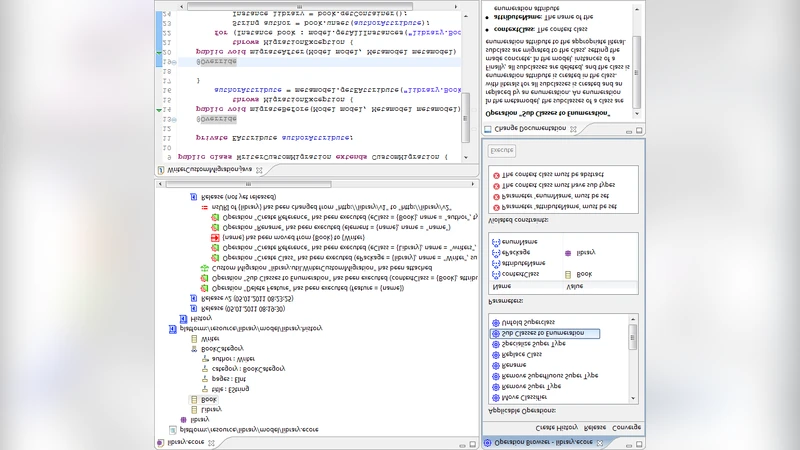Click the Custom Migration entry icon
The width and height of the screenshot is (800, 450).
204,268
